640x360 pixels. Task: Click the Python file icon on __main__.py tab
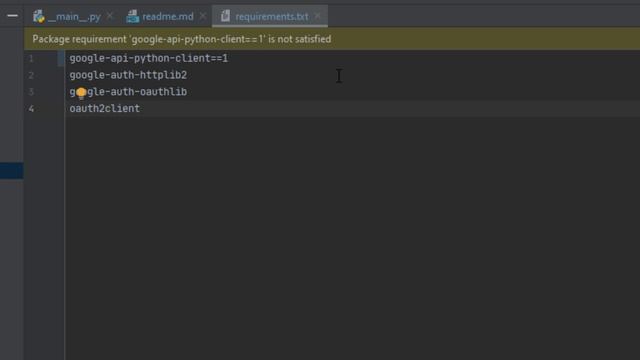tap(39, 16)
